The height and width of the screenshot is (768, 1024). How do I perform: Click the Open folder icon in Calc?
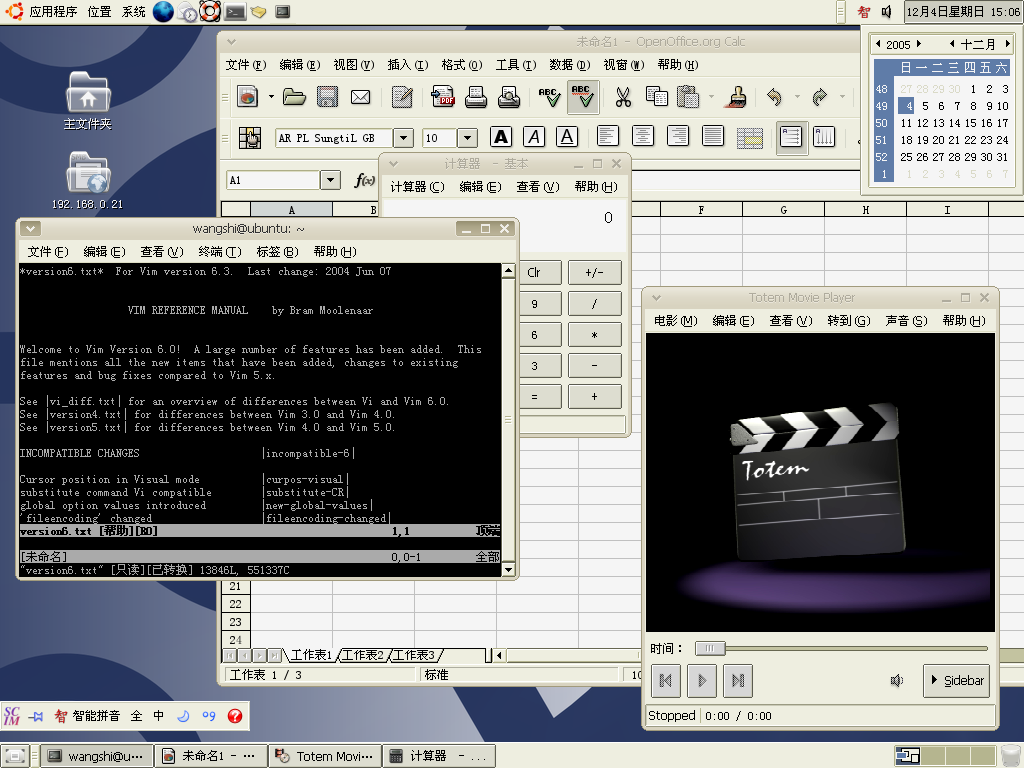pos(295,97)
